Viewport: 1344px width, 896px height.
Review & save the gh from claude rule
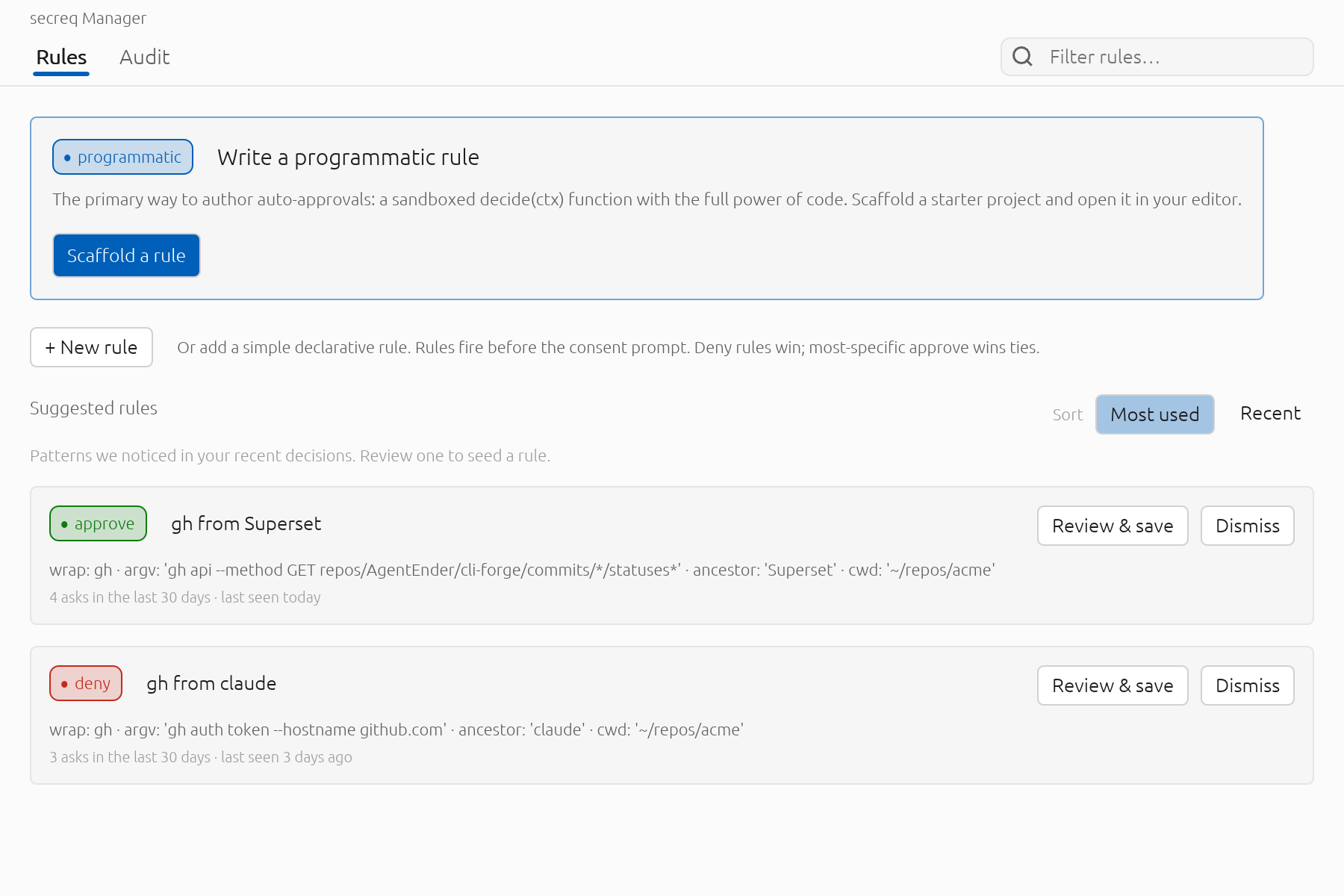1113,685
